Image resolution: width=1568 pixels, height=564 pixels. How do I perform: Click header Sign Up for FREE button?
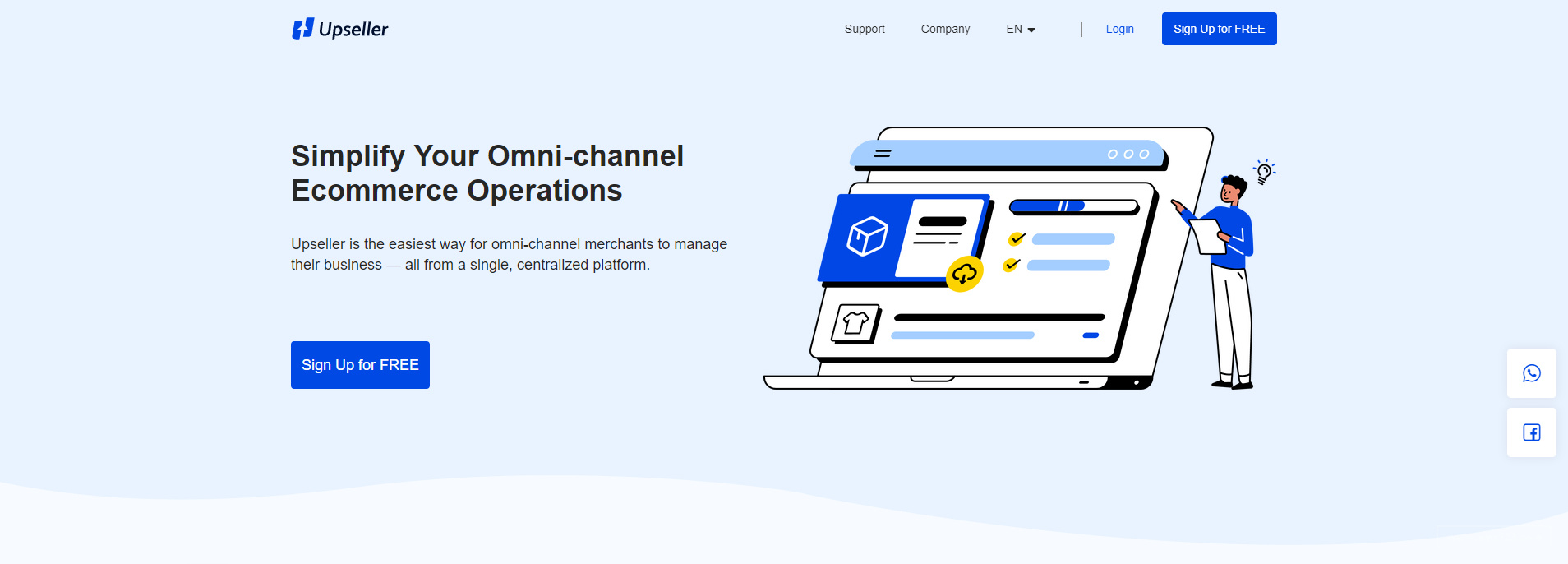click(x=1219, y=29)
